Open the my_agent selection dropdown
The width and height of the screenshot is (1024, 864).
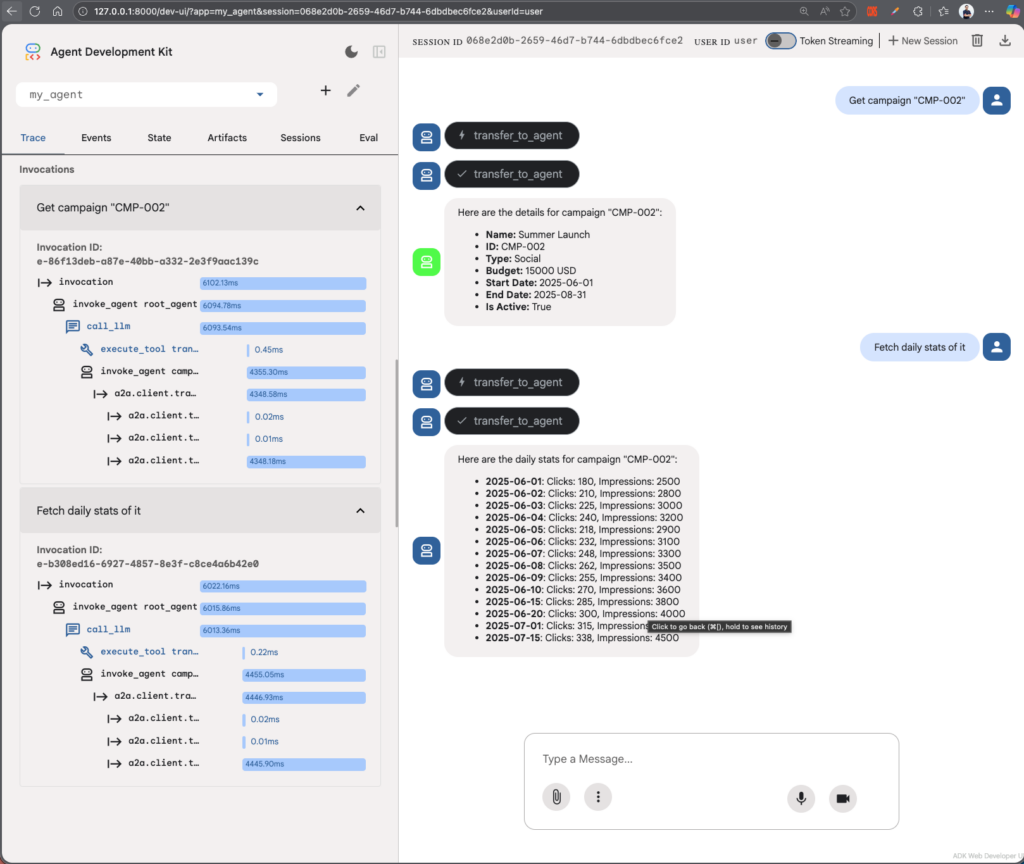coord(146,95)
